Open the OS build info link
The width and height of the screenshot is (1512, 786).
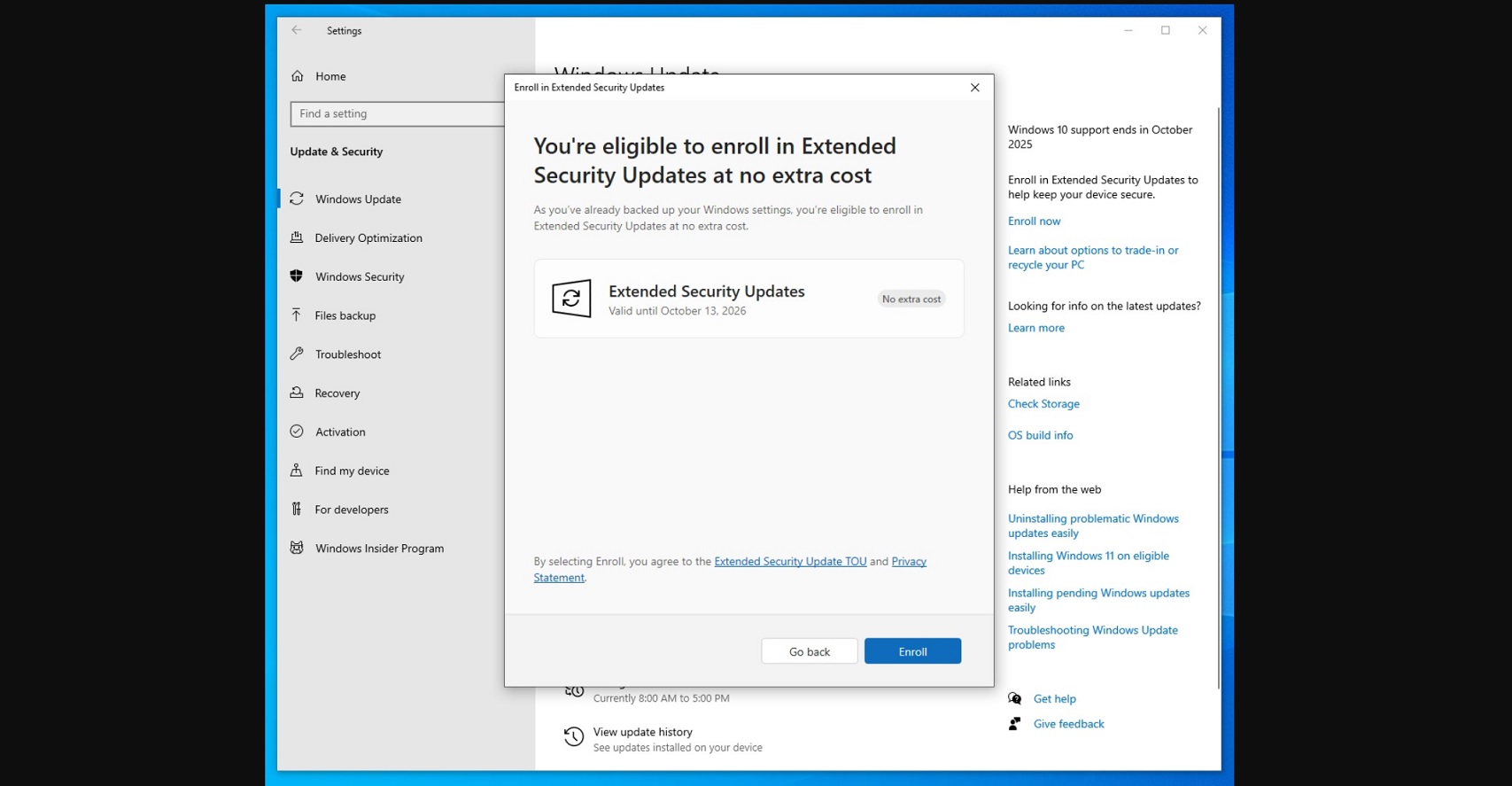[x=1040, y=435]
